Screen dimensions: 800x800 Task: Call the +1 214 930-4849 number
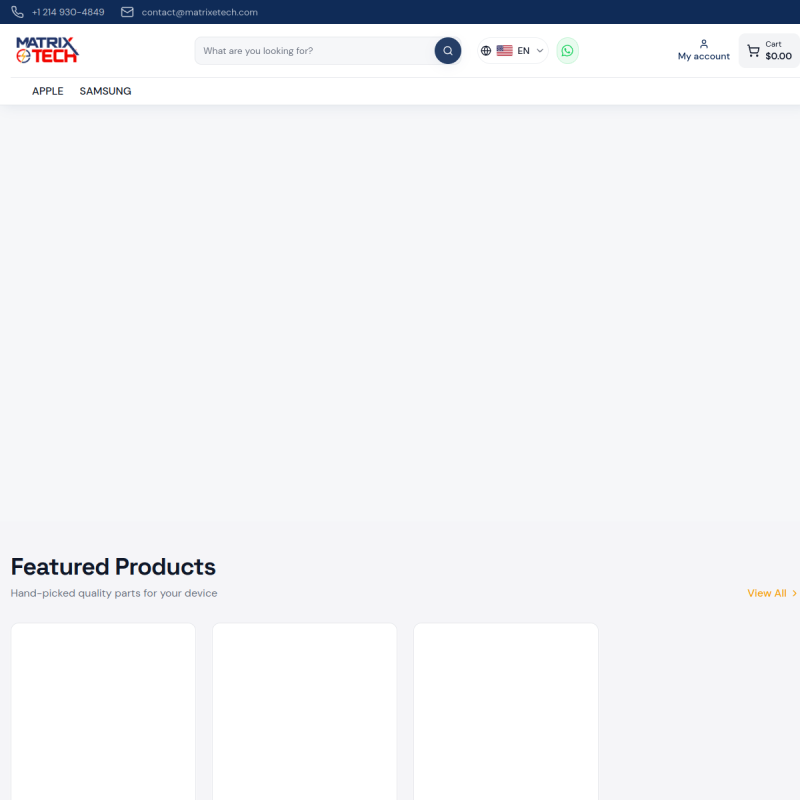68,11
